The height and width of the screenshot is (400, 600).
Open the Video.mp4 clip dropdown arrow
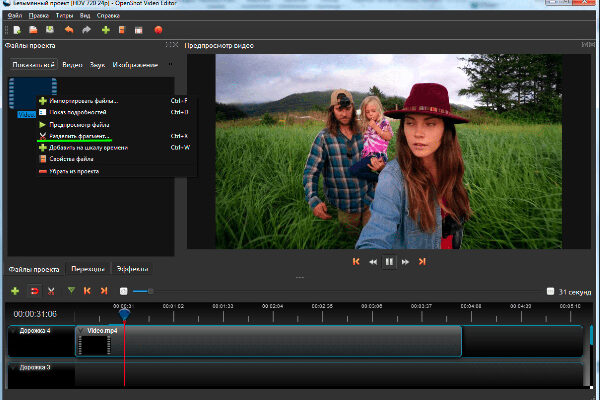[x=82, y=330]
